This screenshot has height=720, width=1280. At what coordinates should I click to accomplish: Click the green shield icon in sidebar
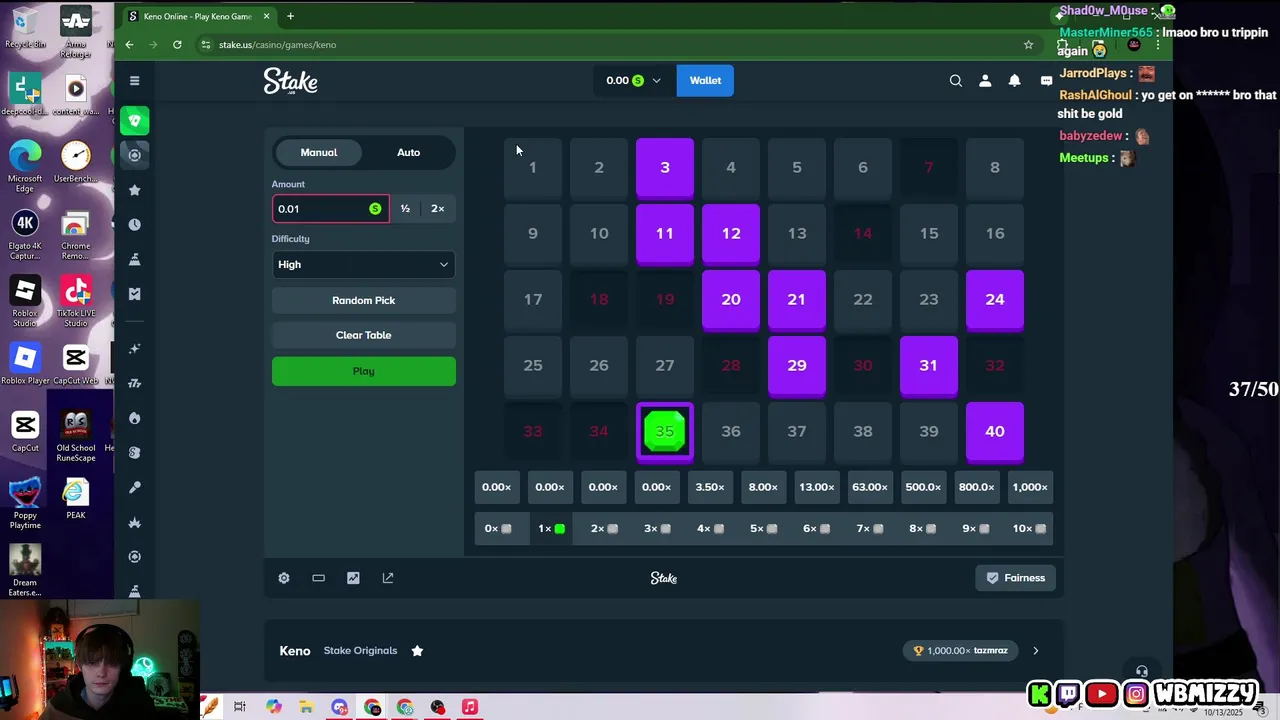(135, 121)
